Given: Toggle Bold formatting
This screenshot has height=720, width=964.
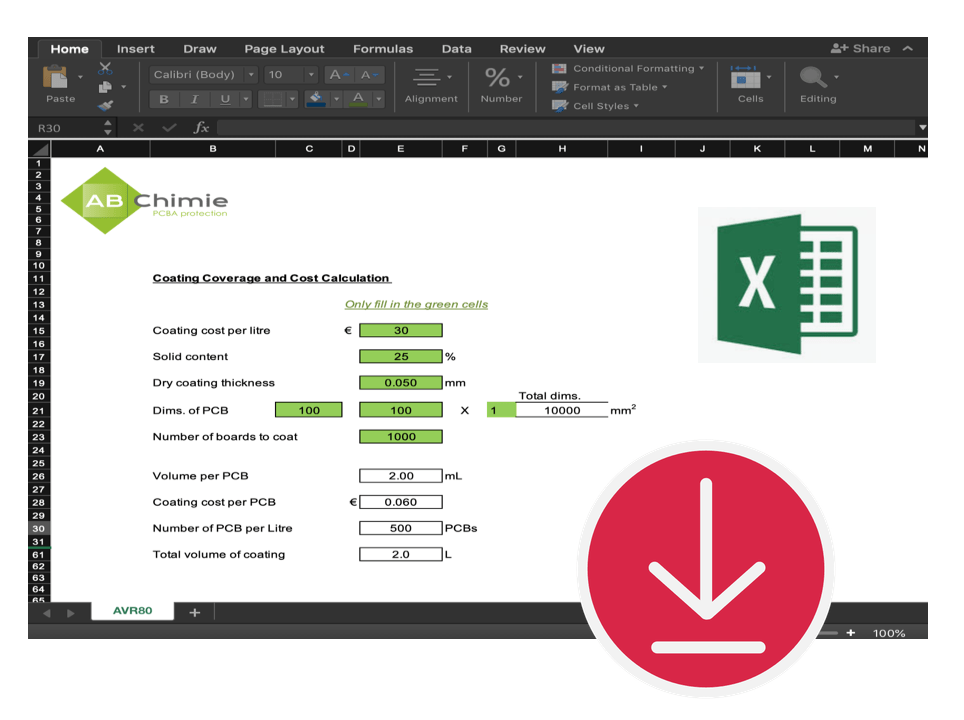Looking at the screenshot, I should click(164, 99).
